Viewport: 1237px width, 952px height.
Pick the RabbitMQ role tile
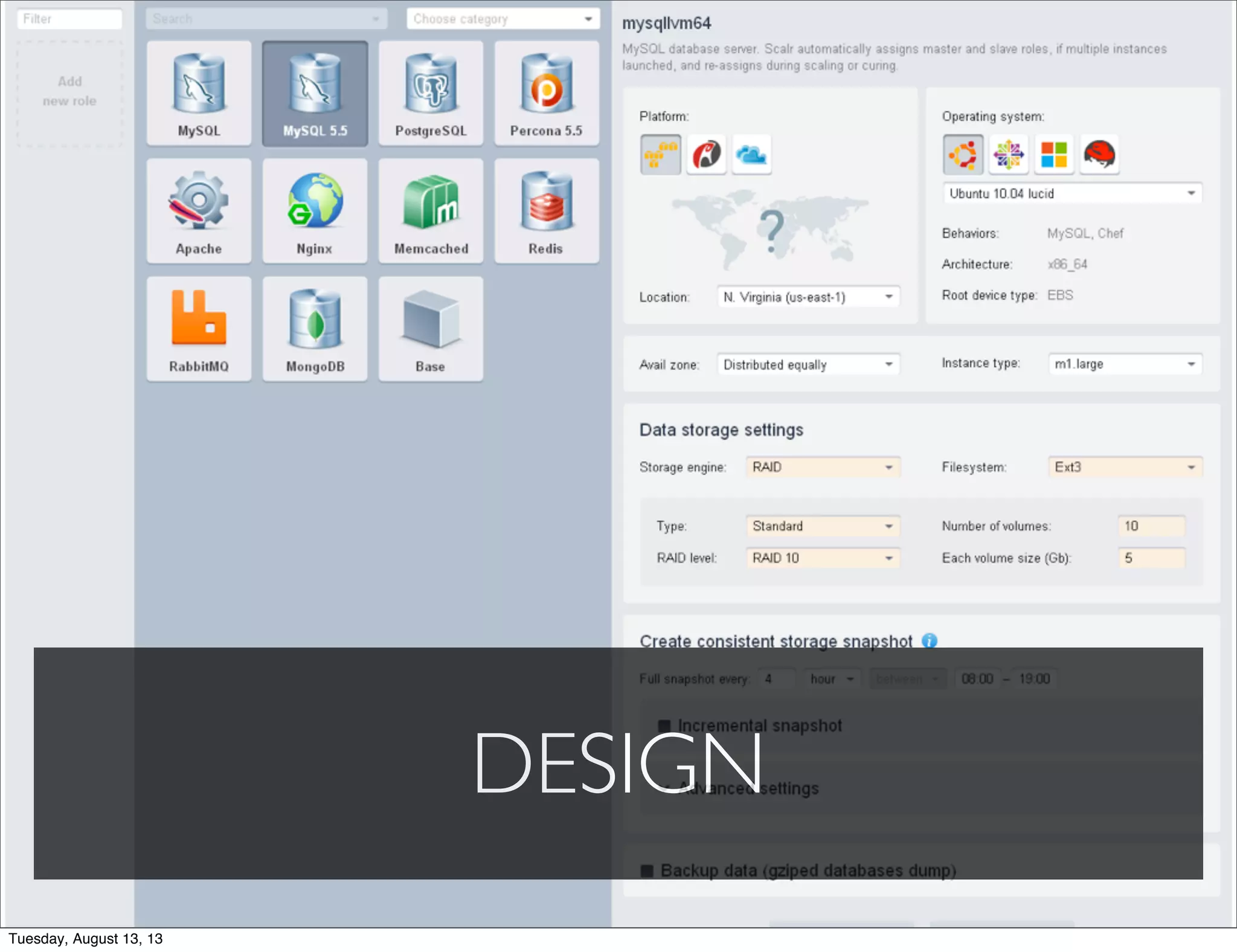[x=199, y=329]
